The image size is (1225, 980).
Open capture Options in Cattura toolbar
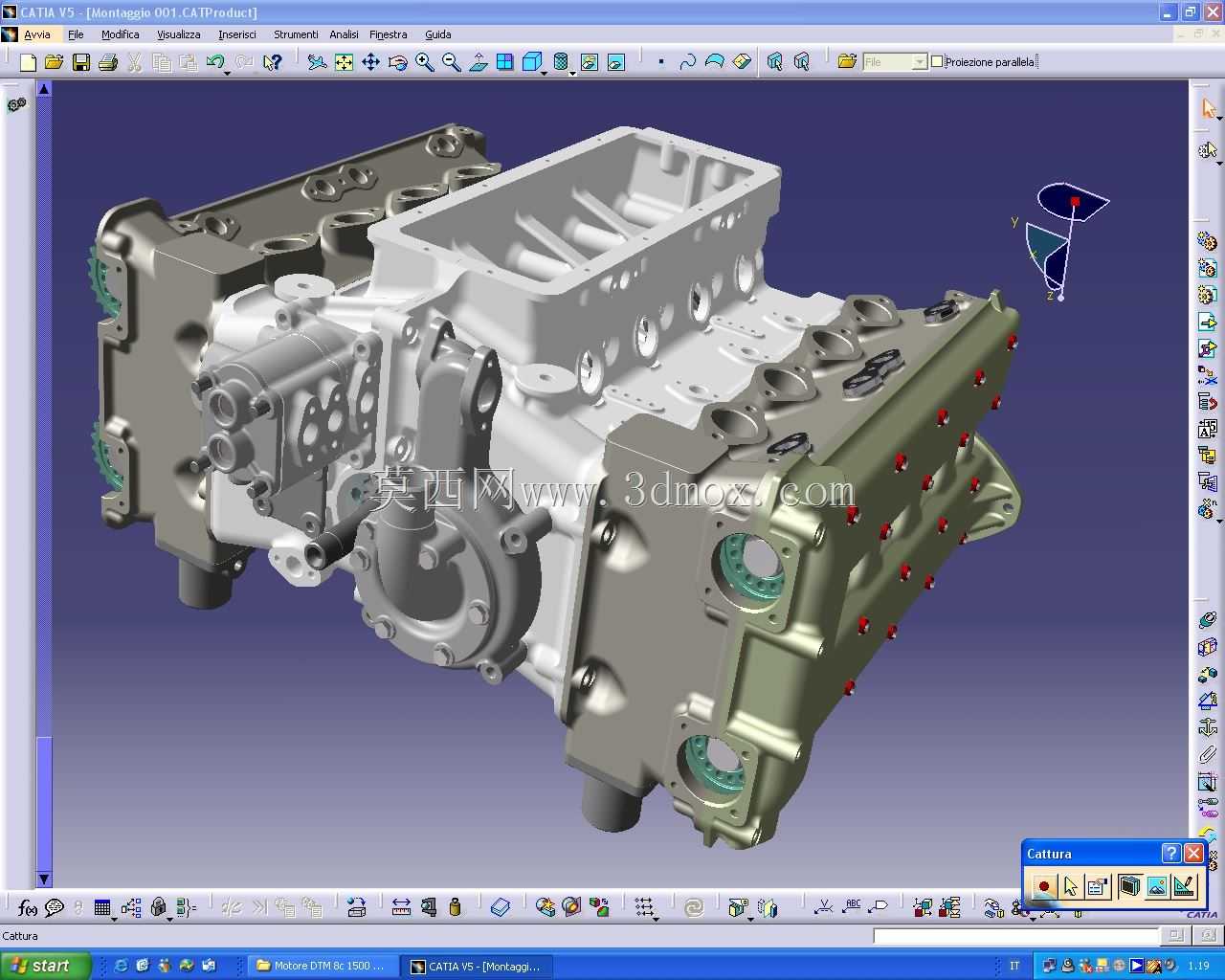point(1097,886)
